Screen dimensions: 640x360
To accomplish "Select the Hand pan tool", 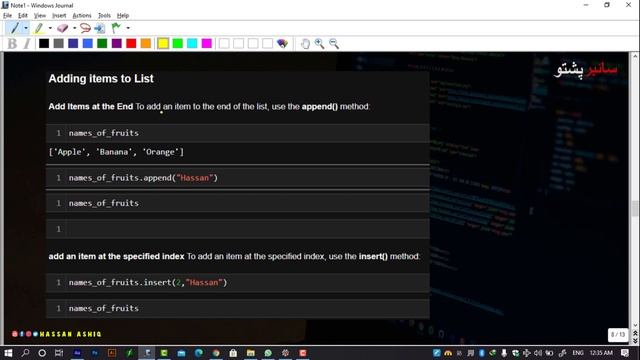I will click(x=305, y=43).
